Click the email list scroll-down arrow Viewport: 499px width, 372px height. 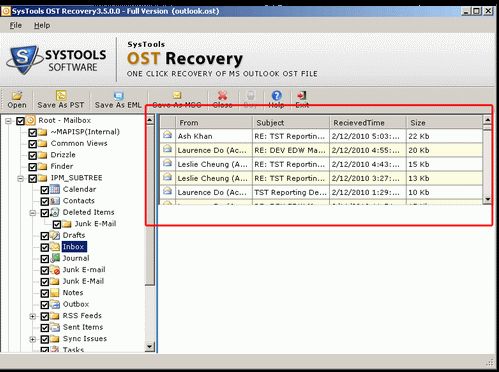click(487, 200)
